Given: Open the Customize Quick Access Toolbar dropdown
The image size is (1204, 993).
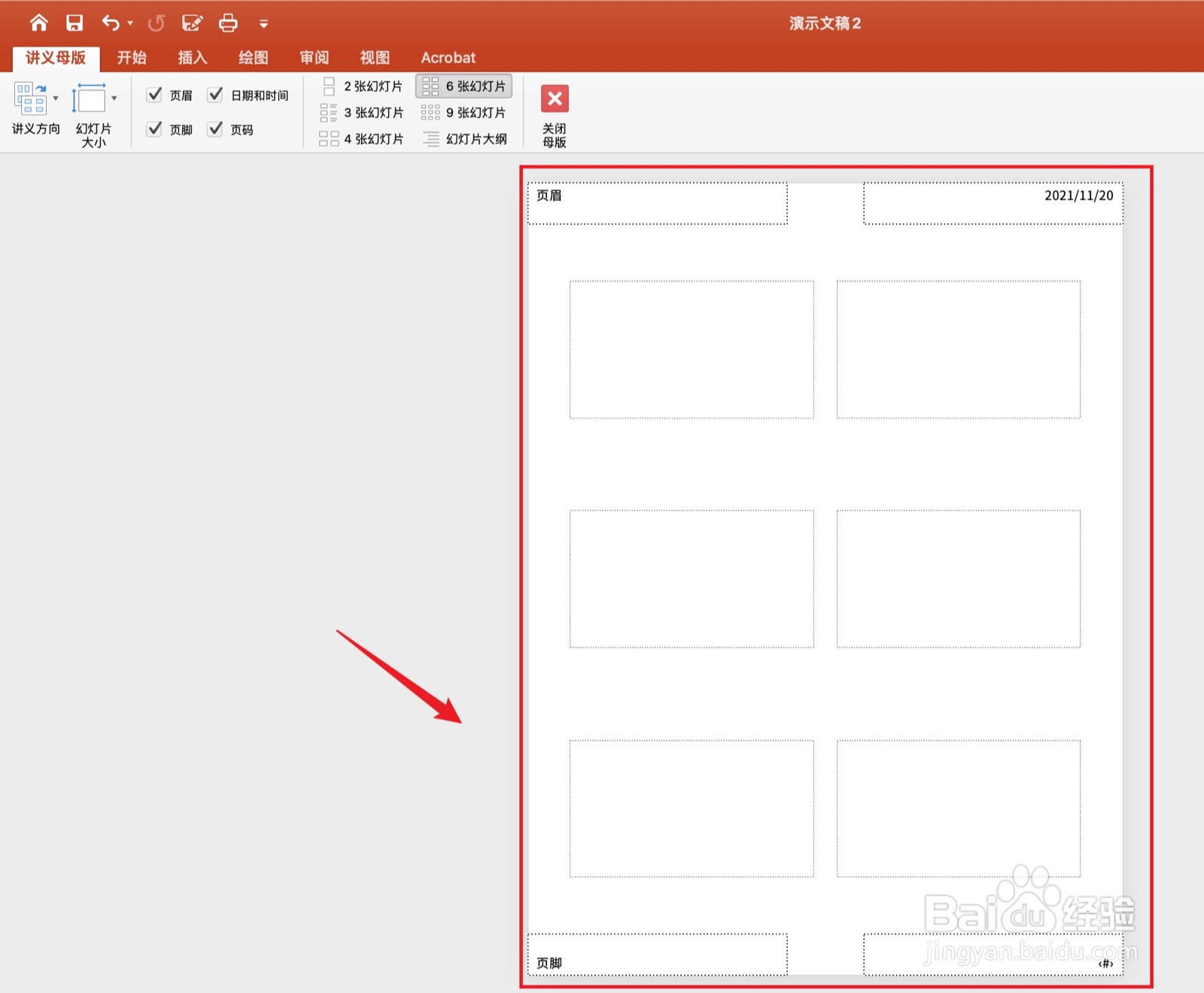Looking at the screenshot, I should tap(263, 24).
